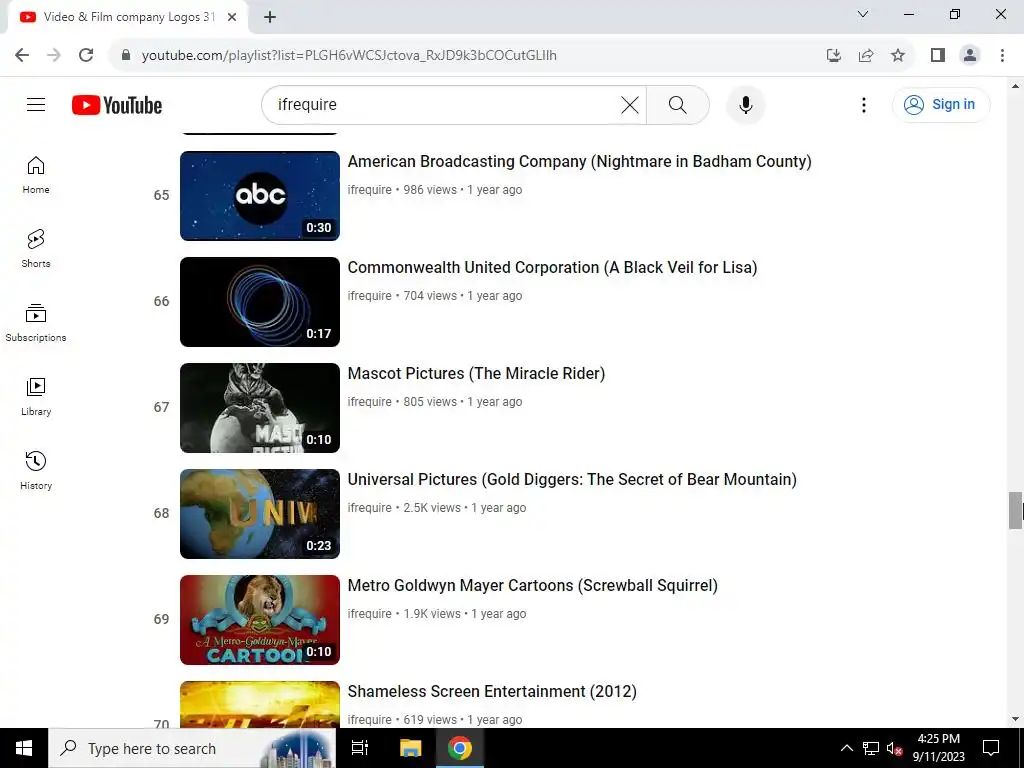1024x768 pixels.
Task: Open the Chrome three-dot menu
Action: tap(1002, 55)
